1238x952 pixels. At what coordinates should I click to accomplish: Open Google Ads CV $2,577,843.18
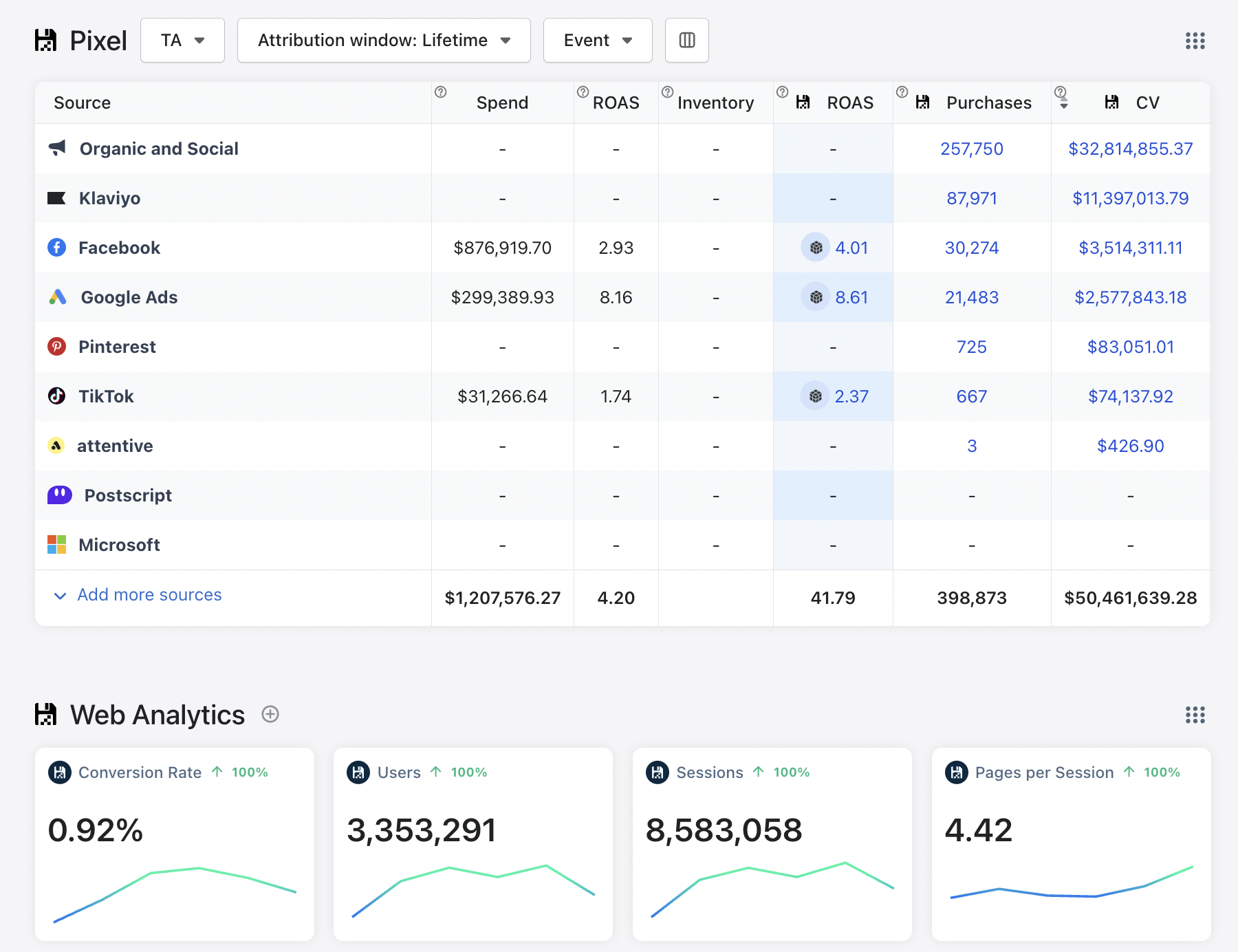1131,297
